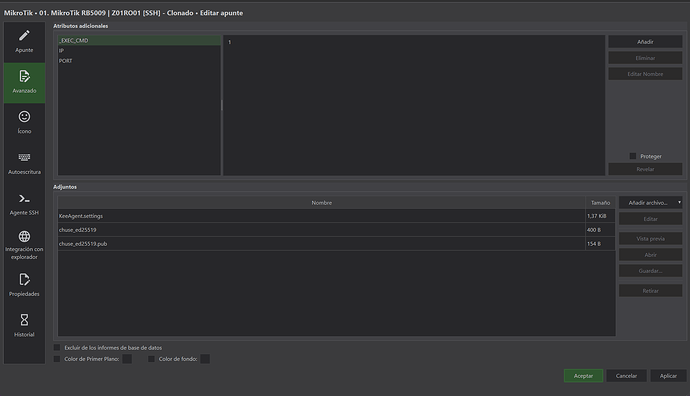Viewport: 690px width, 396px height.
Task: Sort attachments by Tamaño column header
Action: [600, 203]
